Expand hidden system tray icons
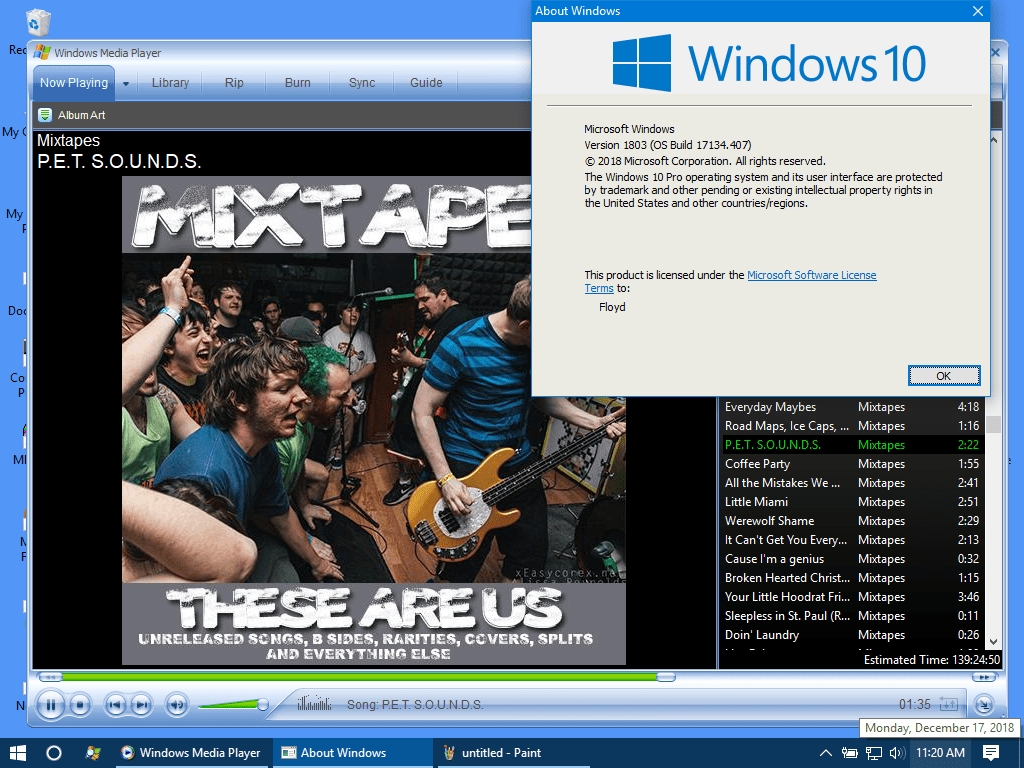 (825, 752)
